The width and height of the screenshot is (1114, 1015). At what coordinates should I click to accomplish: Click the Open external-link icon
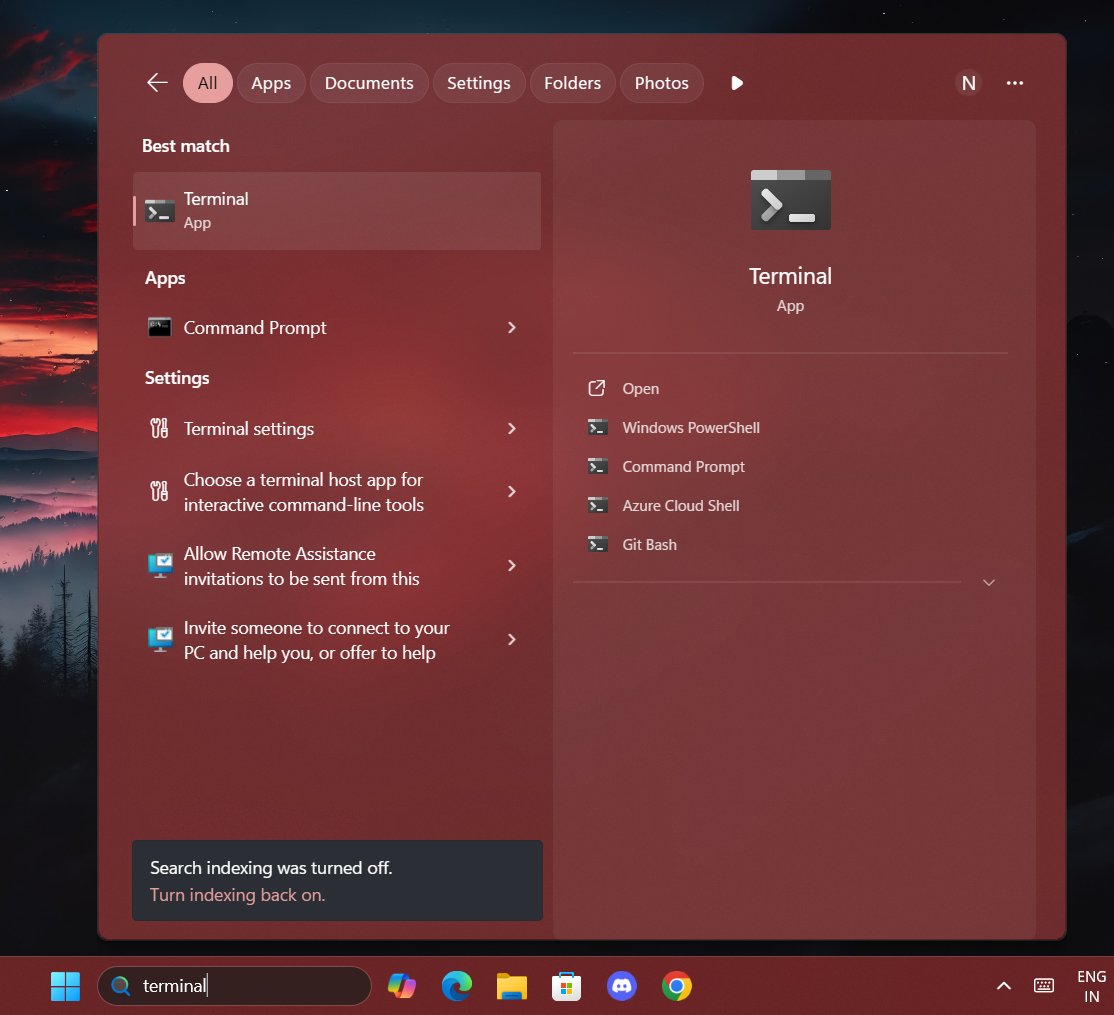point(597,388)
